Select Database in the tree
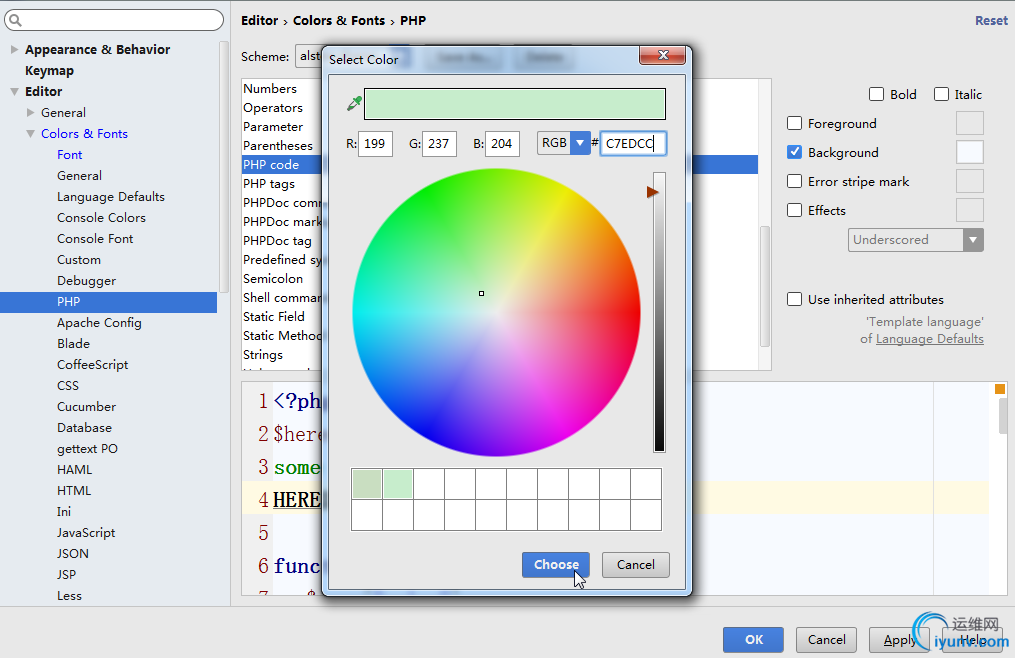 (84, 427)
